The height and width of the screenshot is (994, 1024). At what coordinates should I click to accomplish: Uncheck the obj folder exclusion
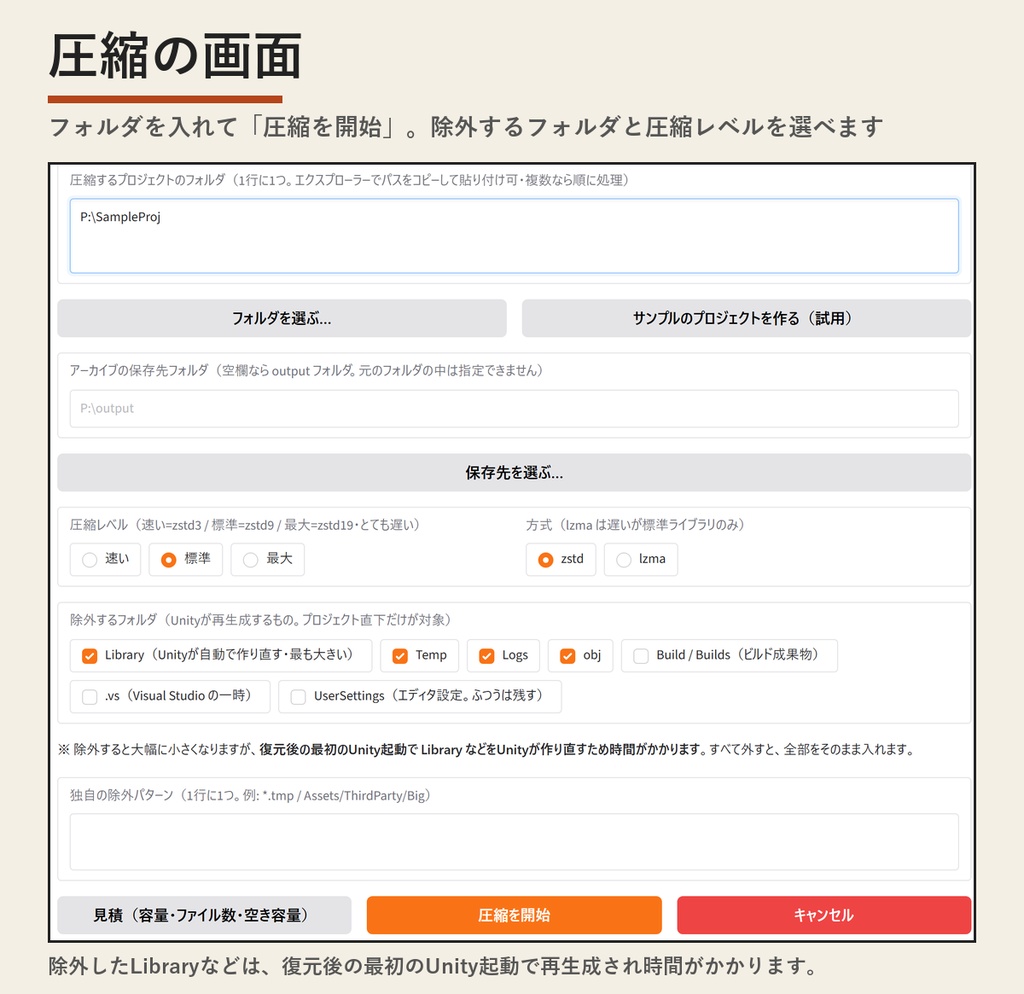[x=568, y=656]
